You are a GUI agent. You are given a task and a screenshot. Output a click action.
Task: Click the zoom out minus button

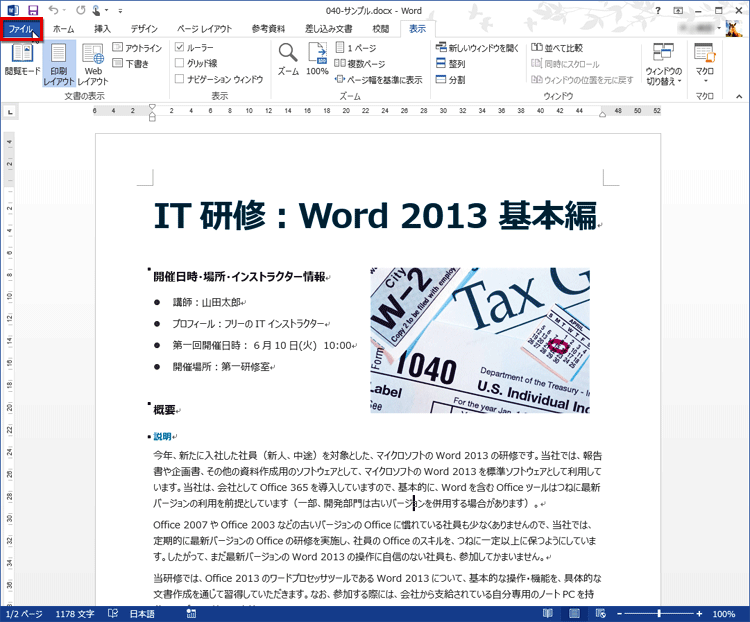point(619,614)
